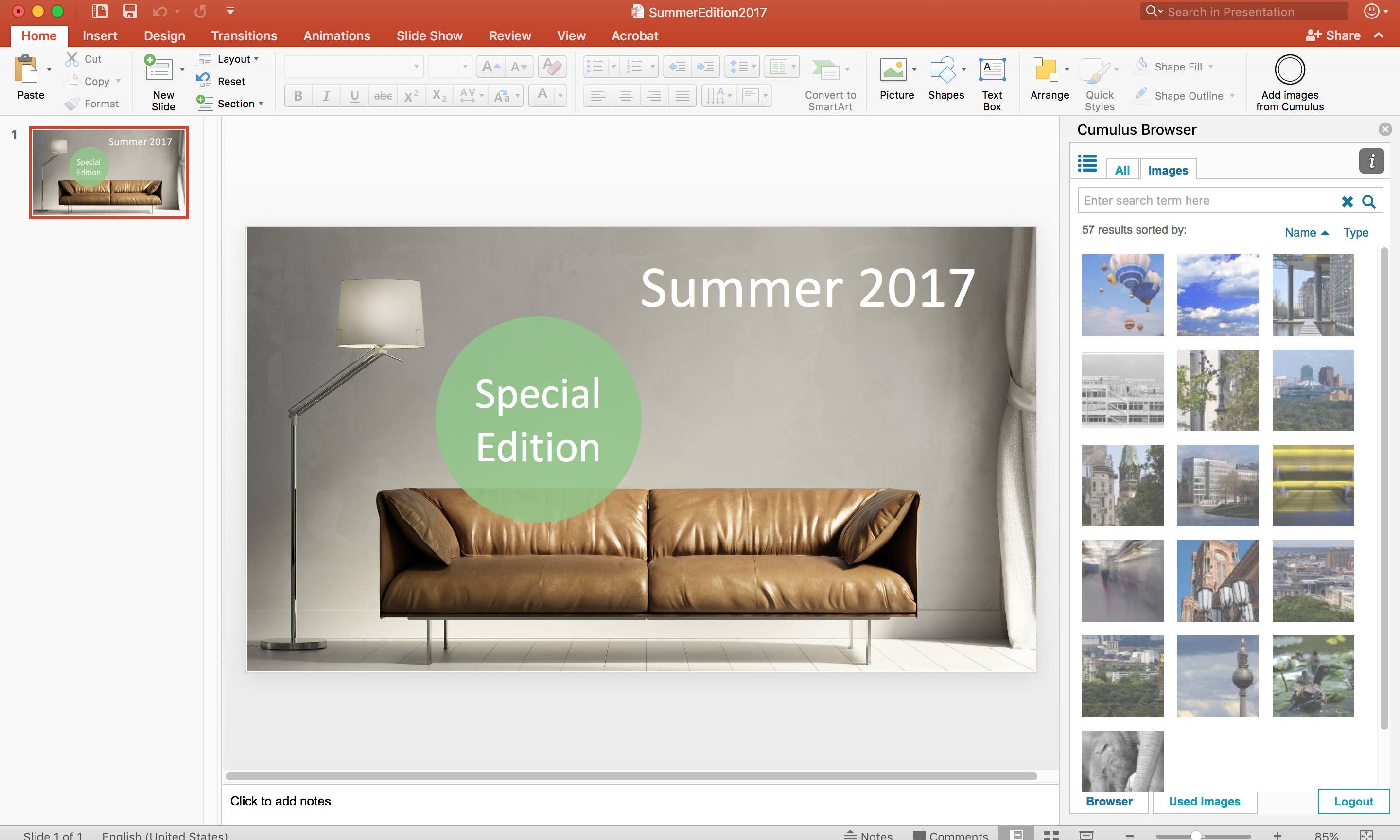This screenshot has width=1400, height=840.
Task: Toggle Italic text style
Action: pyautogui.click(x=326, y=96)
